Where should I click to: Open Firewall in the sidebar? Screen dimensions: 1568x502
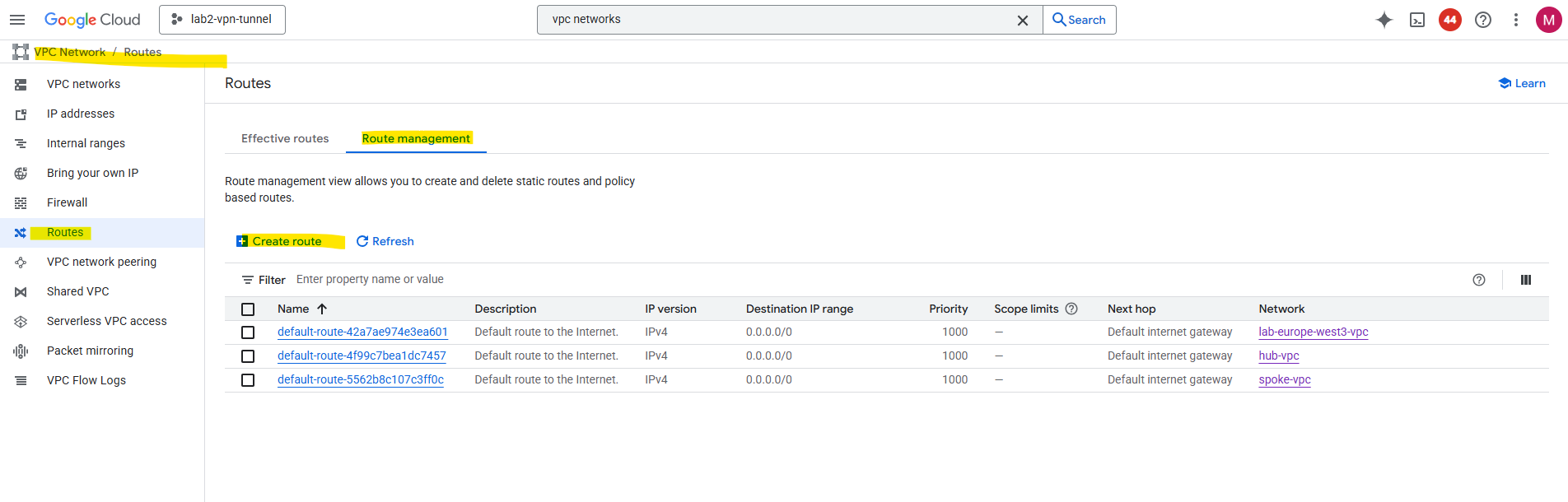(x=67, y=202)
